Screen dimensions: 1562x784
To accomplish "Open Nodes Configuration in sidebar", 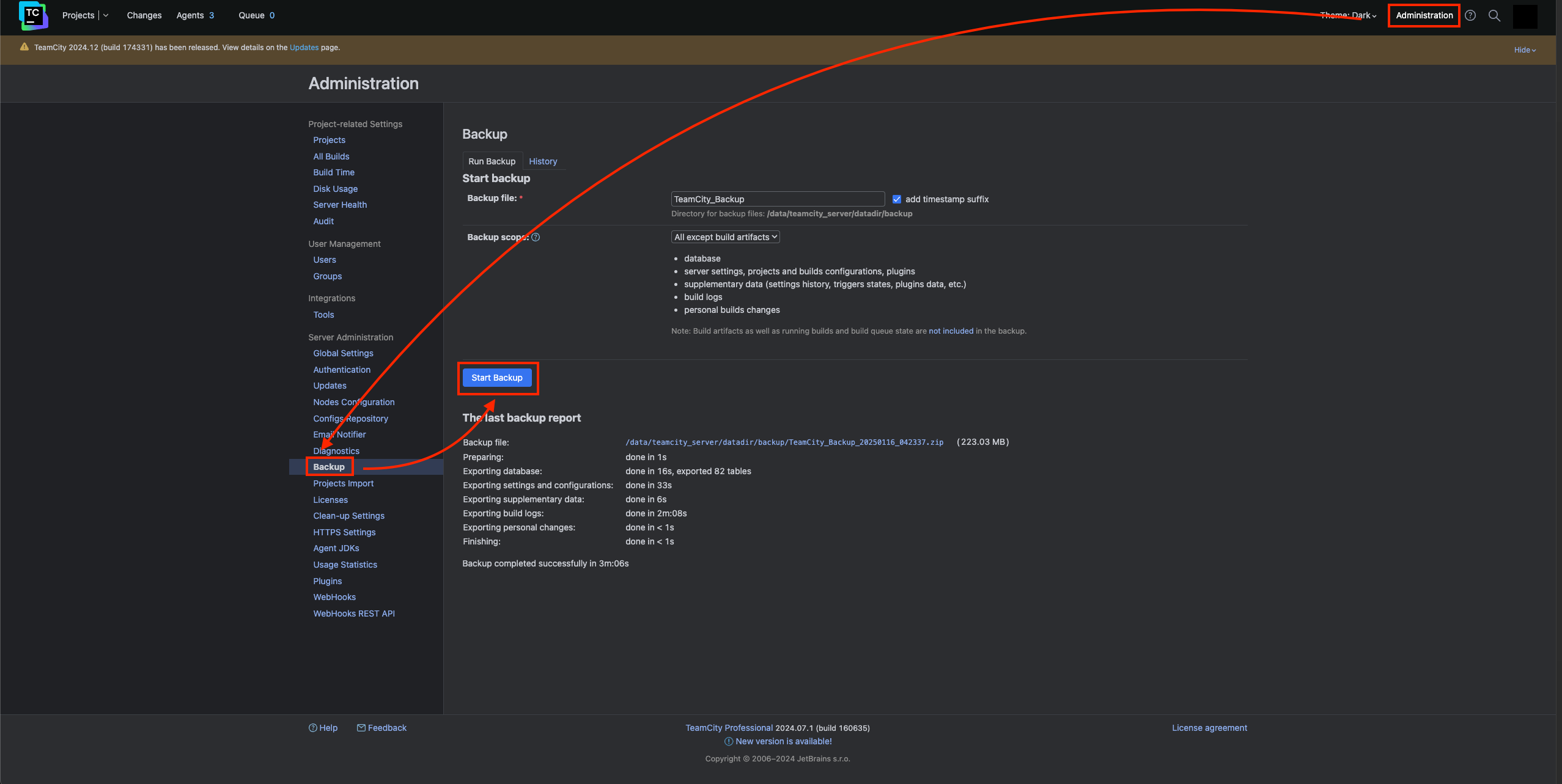I will [x=354, y=402].
